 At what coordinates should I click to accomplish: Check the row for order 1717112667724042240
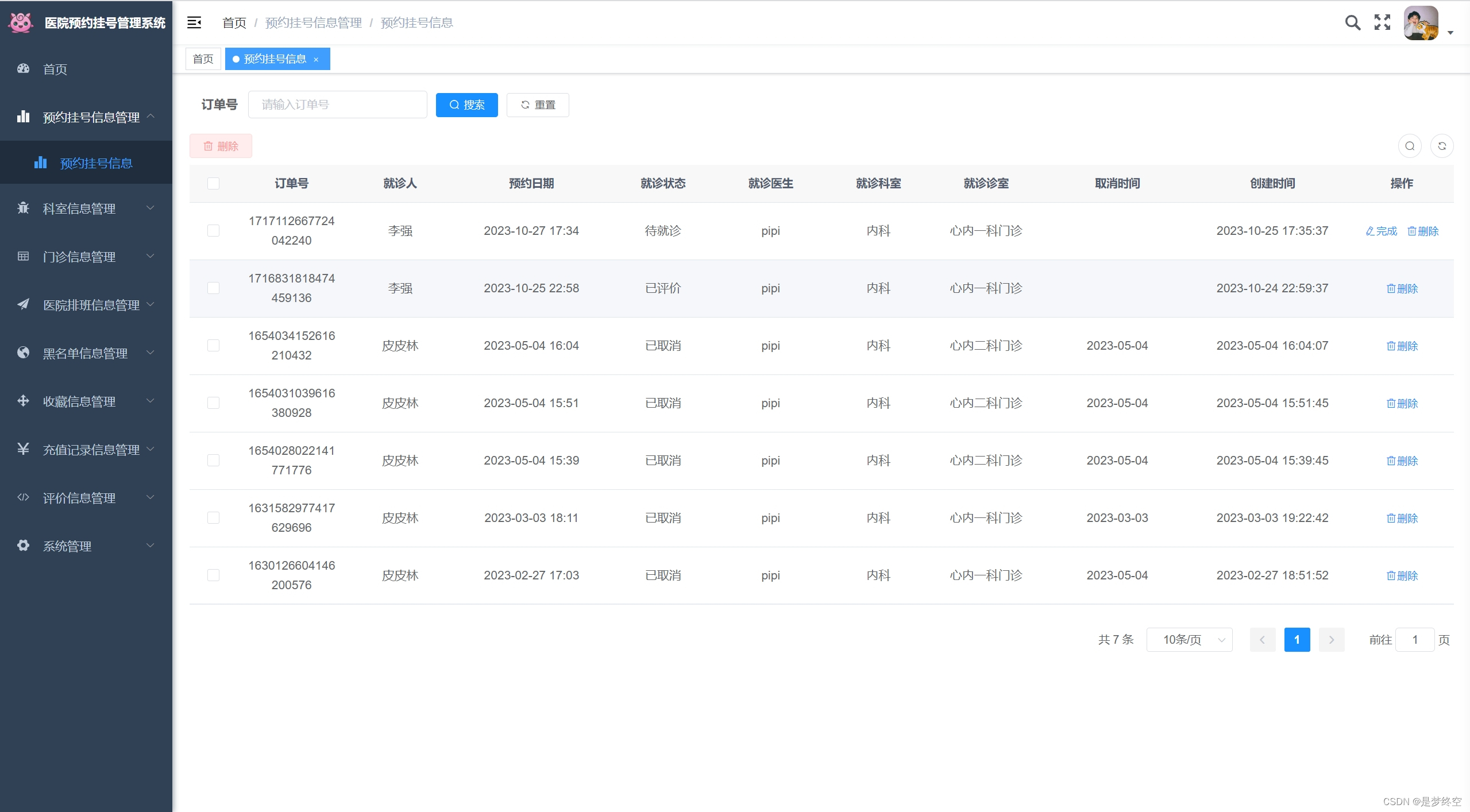(213, 231)
